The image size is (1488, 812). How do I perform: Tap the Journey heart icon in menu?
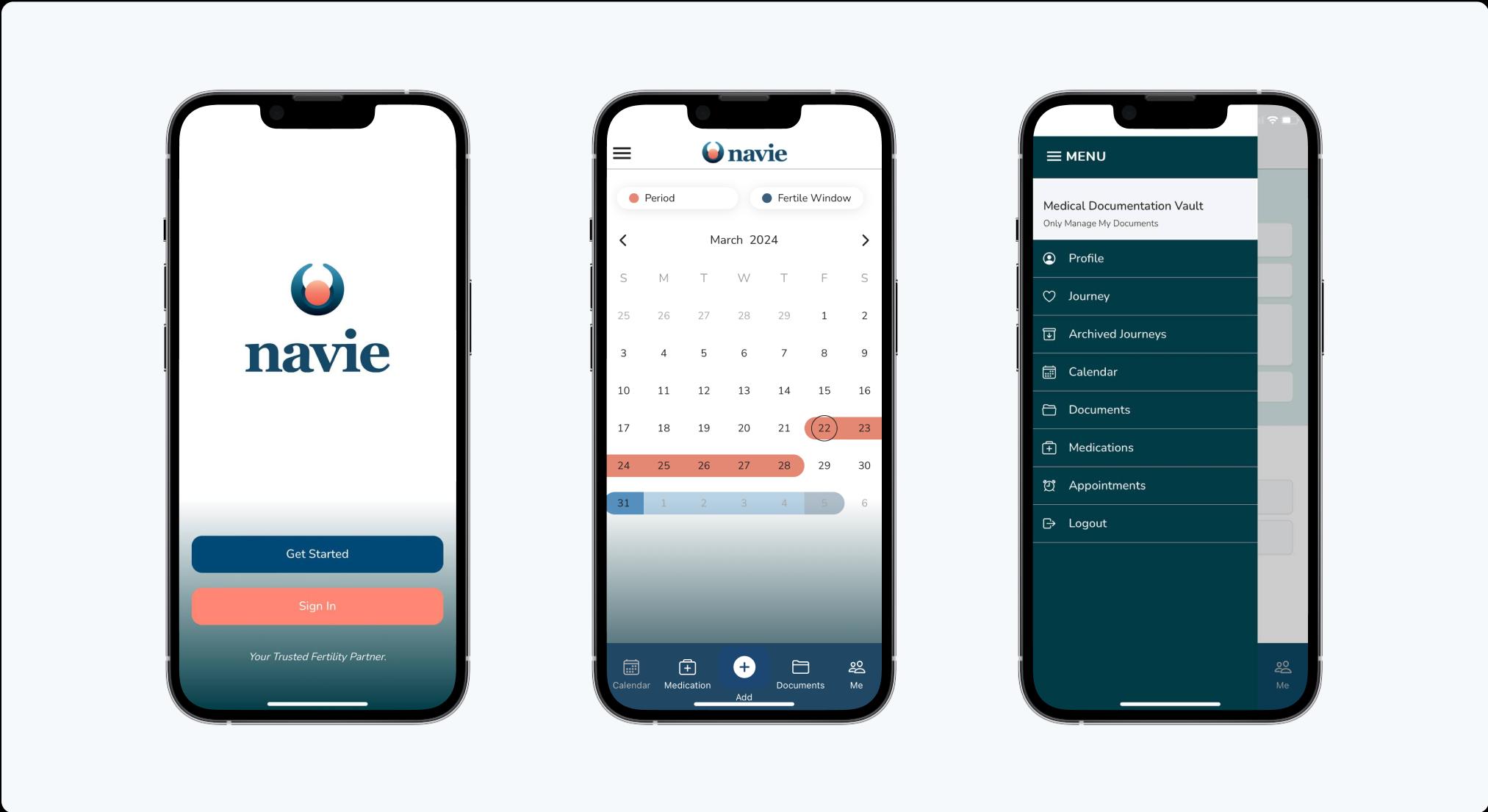click(x=1050, y=296)
